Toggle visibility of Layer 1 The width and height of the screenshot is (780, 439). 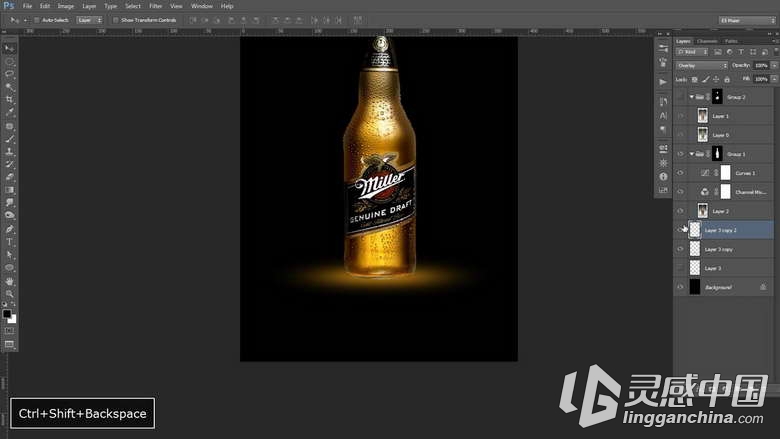coord(680,116)
